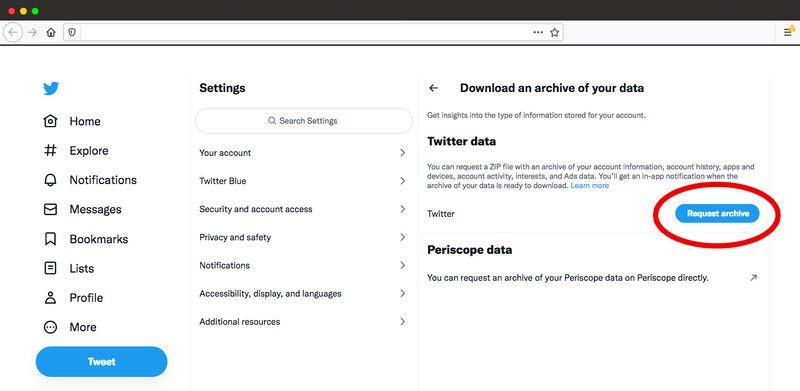Viewport: 800px width, 391px height.
Task: Click the Accessibility, display, and languages label
Action: click(x=270, y=294)
